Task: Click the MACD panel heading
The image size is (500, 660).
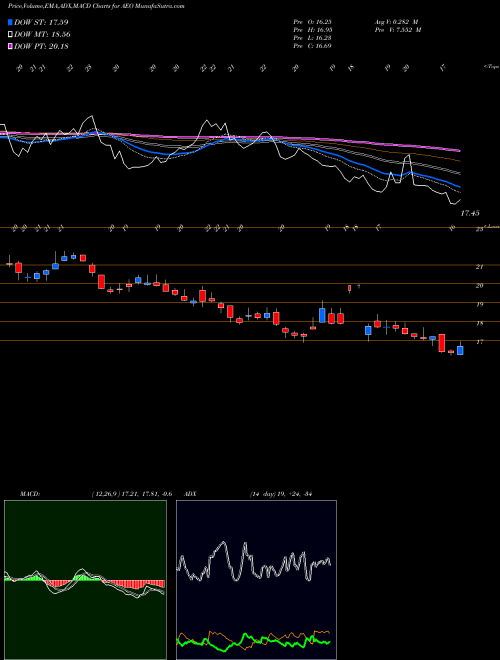Action: [x=29, y=494]
